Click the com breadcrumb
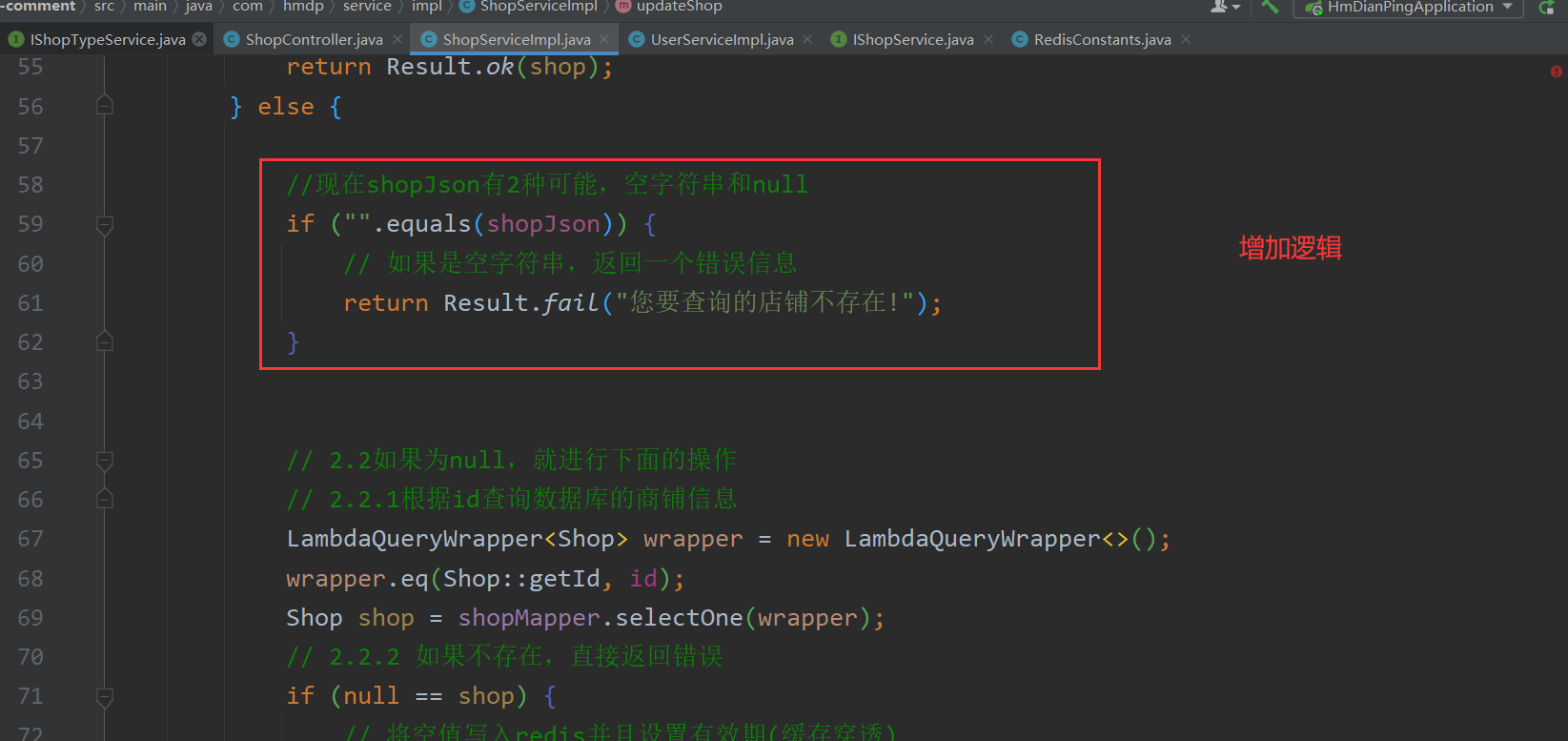1568x741 pixels. [248, 6]
